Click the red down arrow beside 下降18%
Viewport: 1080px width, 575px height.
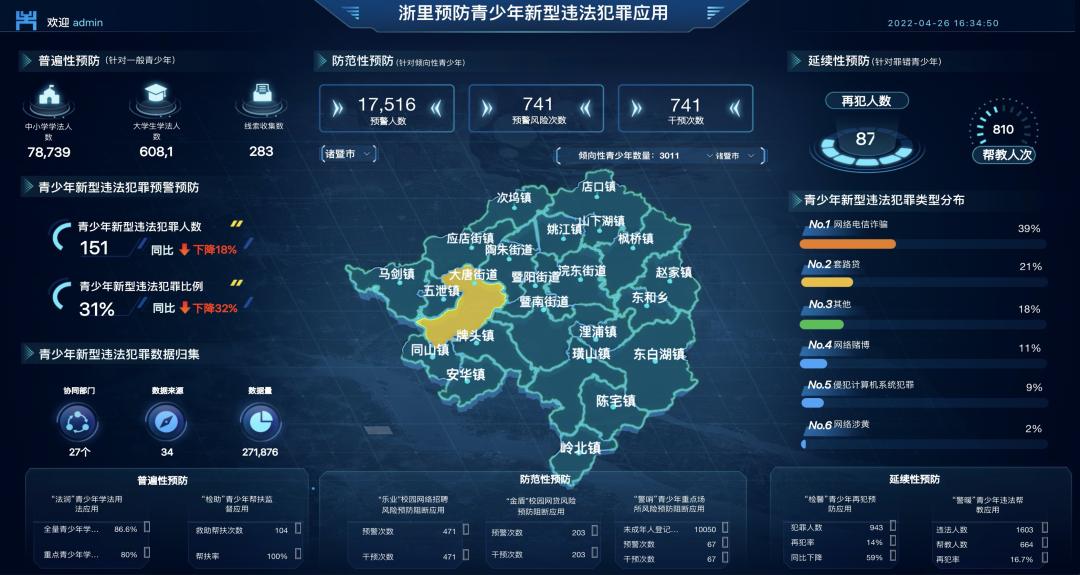(x=185, y=249)
